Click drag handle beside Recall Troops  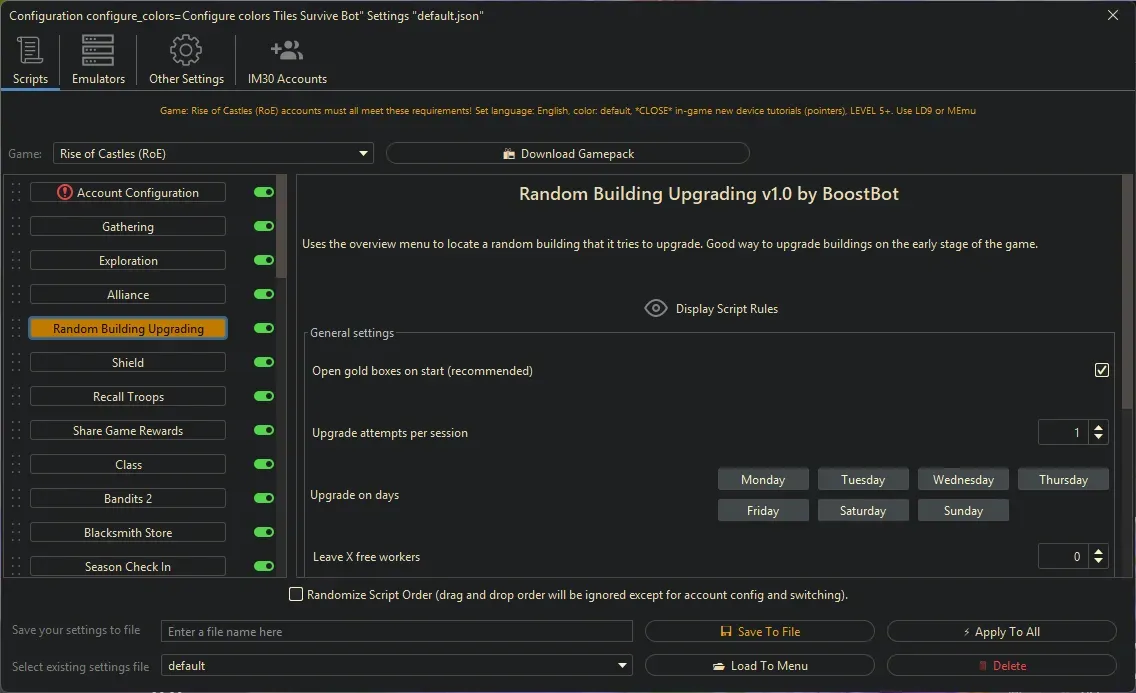click(16, 396)
